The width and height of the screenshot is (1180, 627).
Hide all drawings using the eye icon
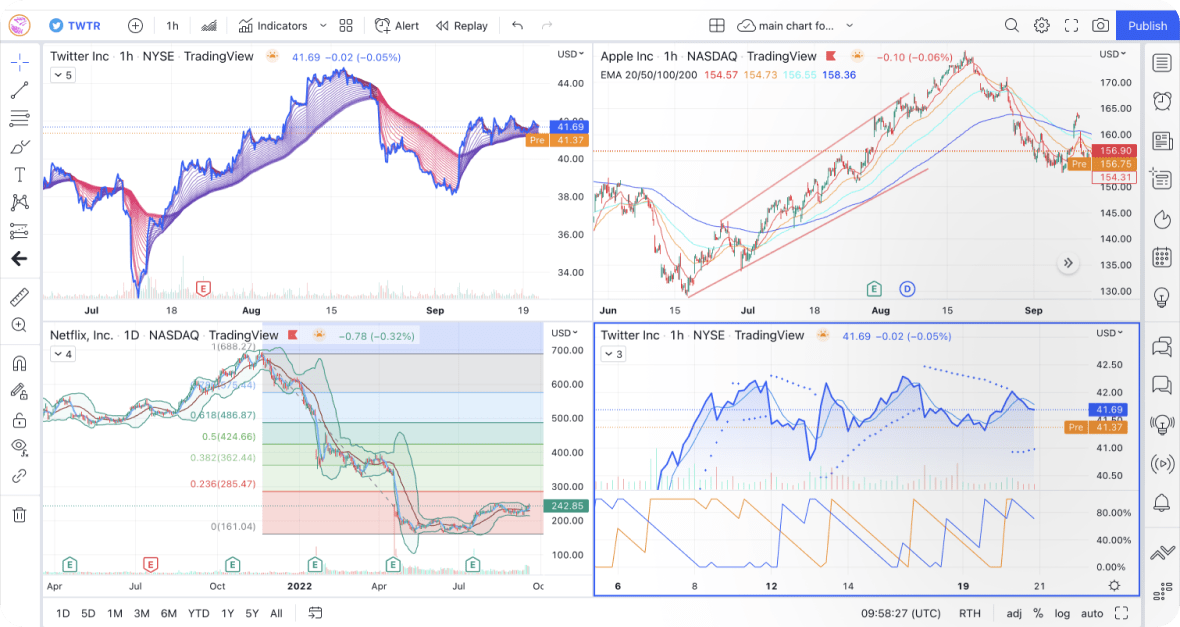tap(18, 445)
